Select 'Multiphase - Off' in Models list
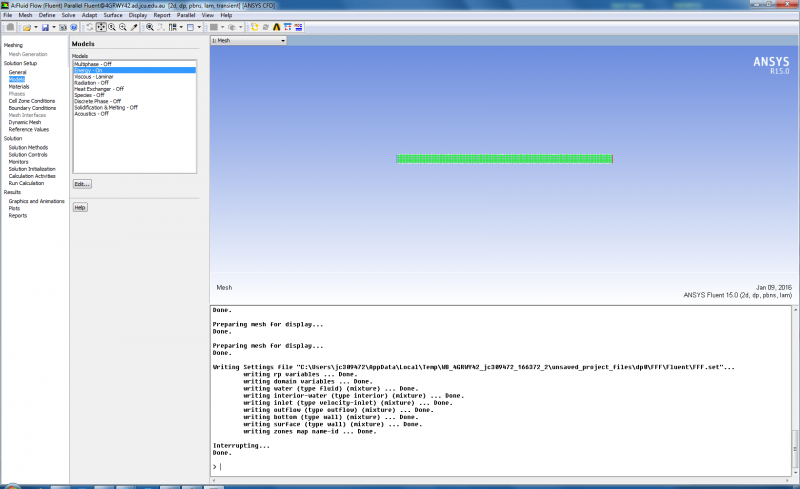The height and width of the screenshot is (489, 800). (x=135, y=64)
